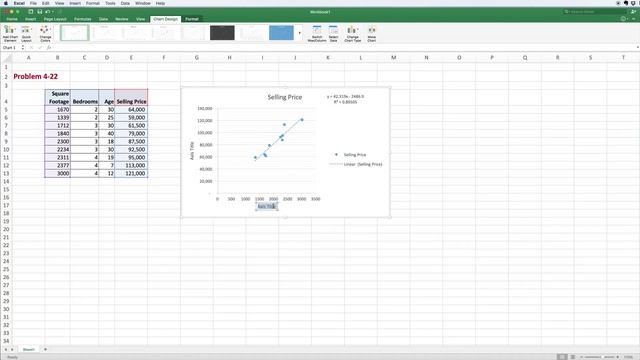Select the horizontal Axis Title box
Viewport: 640px width, 360px height.
[267, 206]
